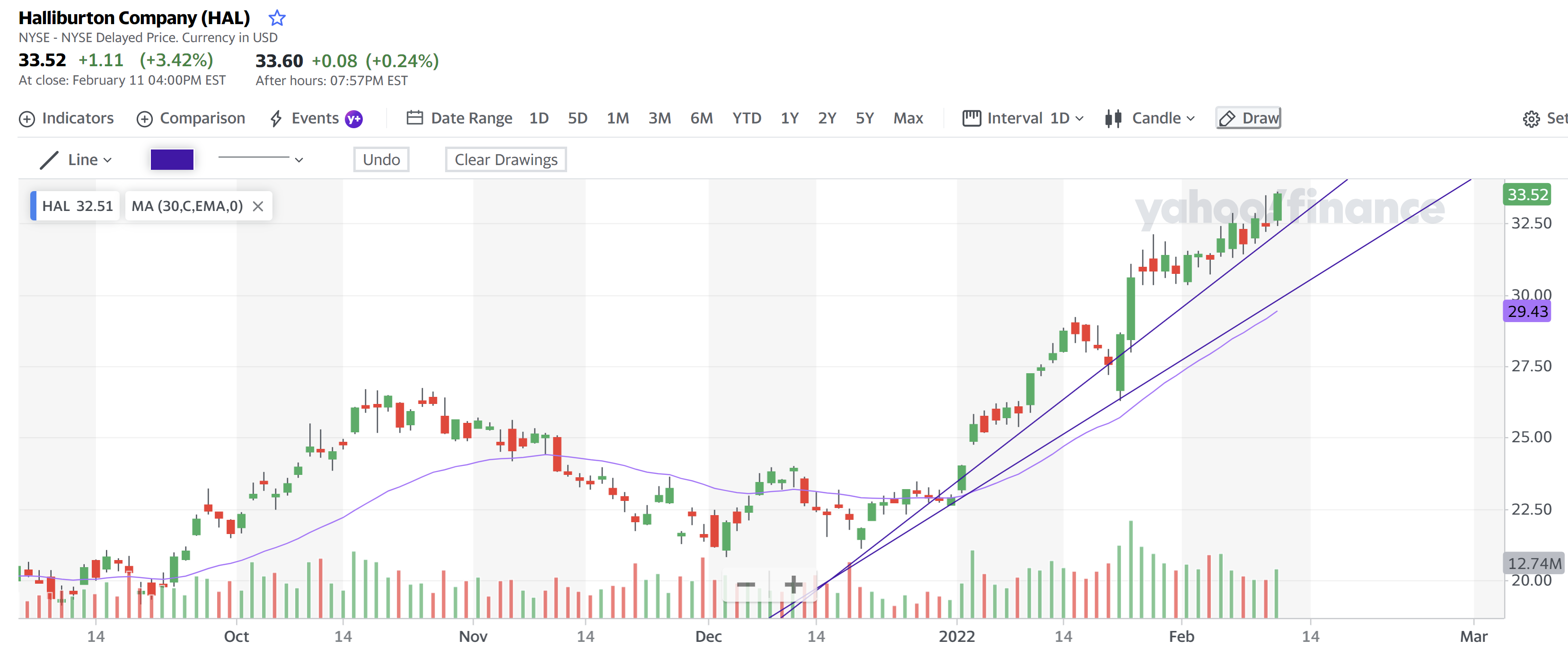Select the 5D range
This screenshot has height=666, width=1568.
pyautogui.click(x=578, y=118)
